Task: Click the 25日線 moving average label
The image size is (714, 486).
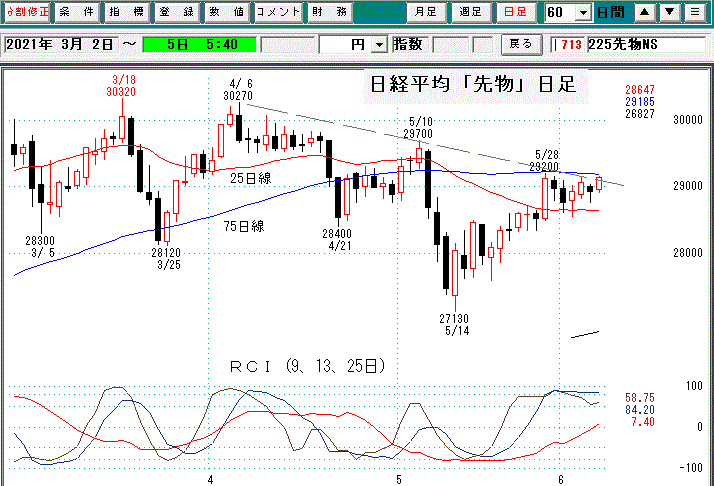Action: pos(250,178)
